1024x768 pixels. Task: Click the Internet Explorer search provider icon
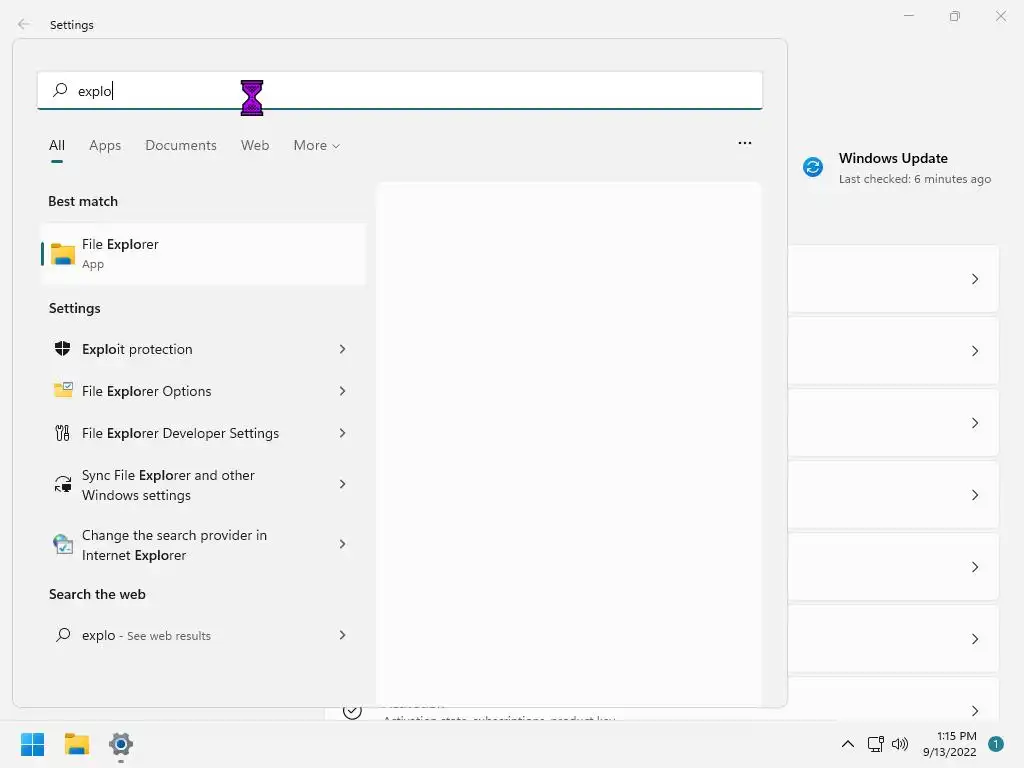[63, 544]
